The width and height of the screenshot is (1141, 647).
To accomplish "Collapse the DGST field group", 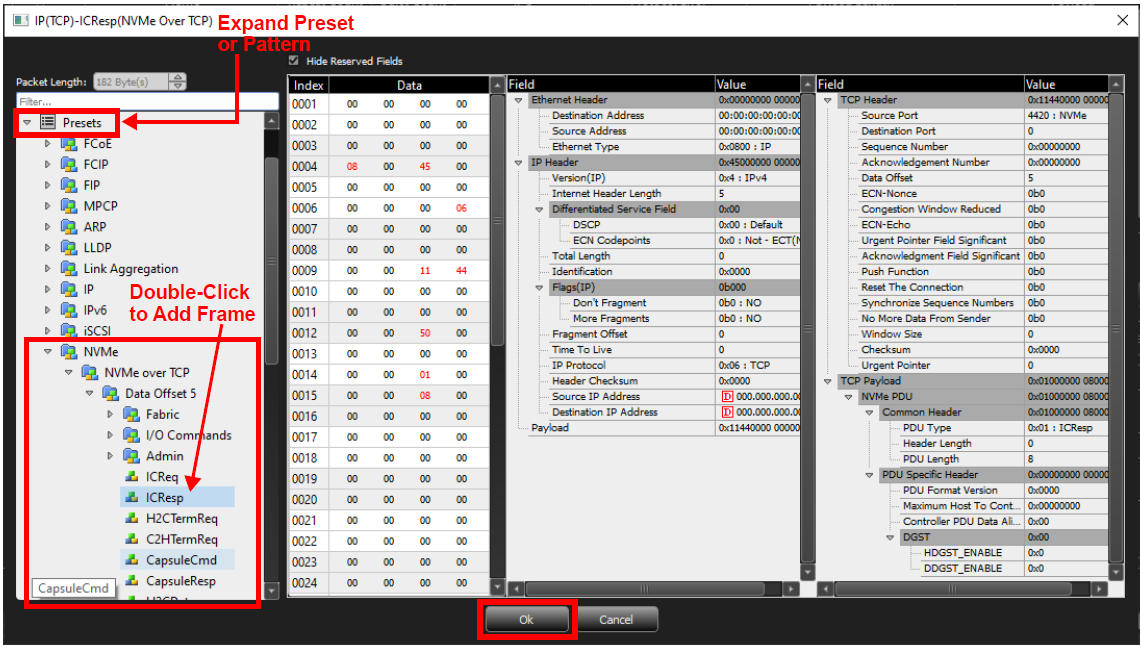I will [890, 537].
